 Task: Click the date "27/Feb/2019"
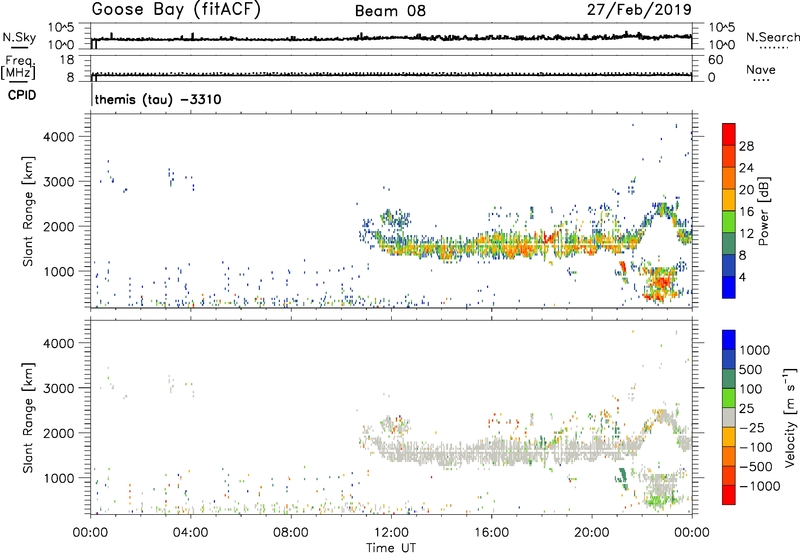(x=639, y=10)
